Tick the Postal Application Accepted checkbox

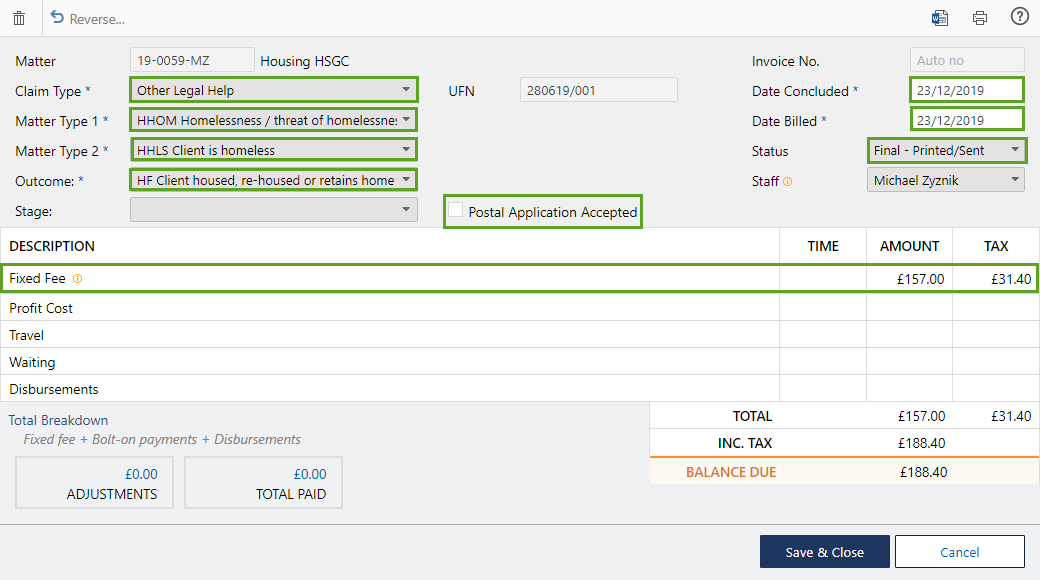pos(456,211)
